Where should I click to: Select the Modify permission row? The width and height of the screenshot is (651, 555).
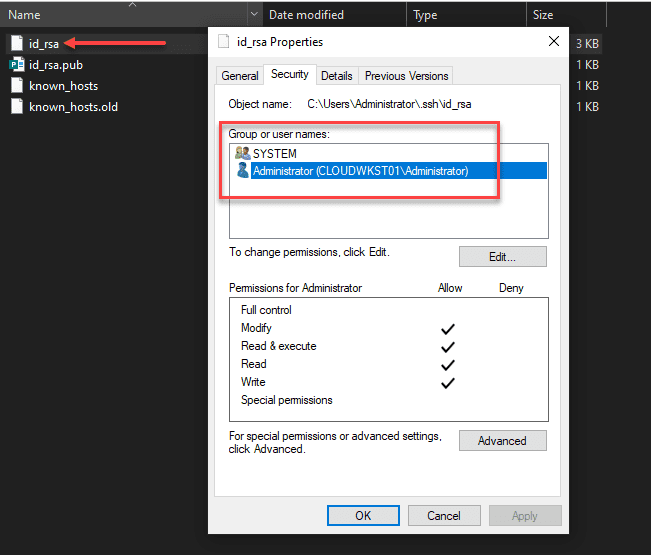256,328
